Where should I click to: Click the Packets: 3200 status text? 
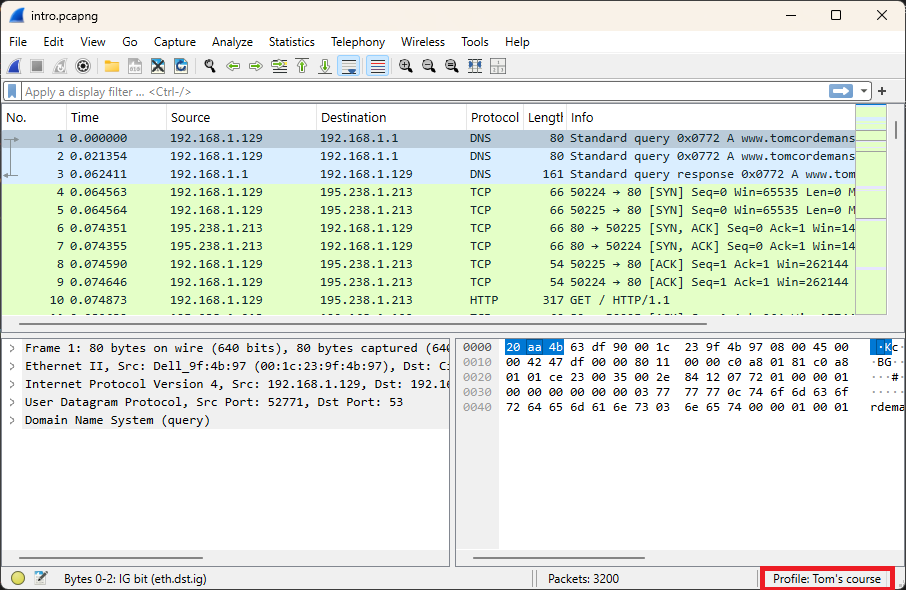pos(583,578)
